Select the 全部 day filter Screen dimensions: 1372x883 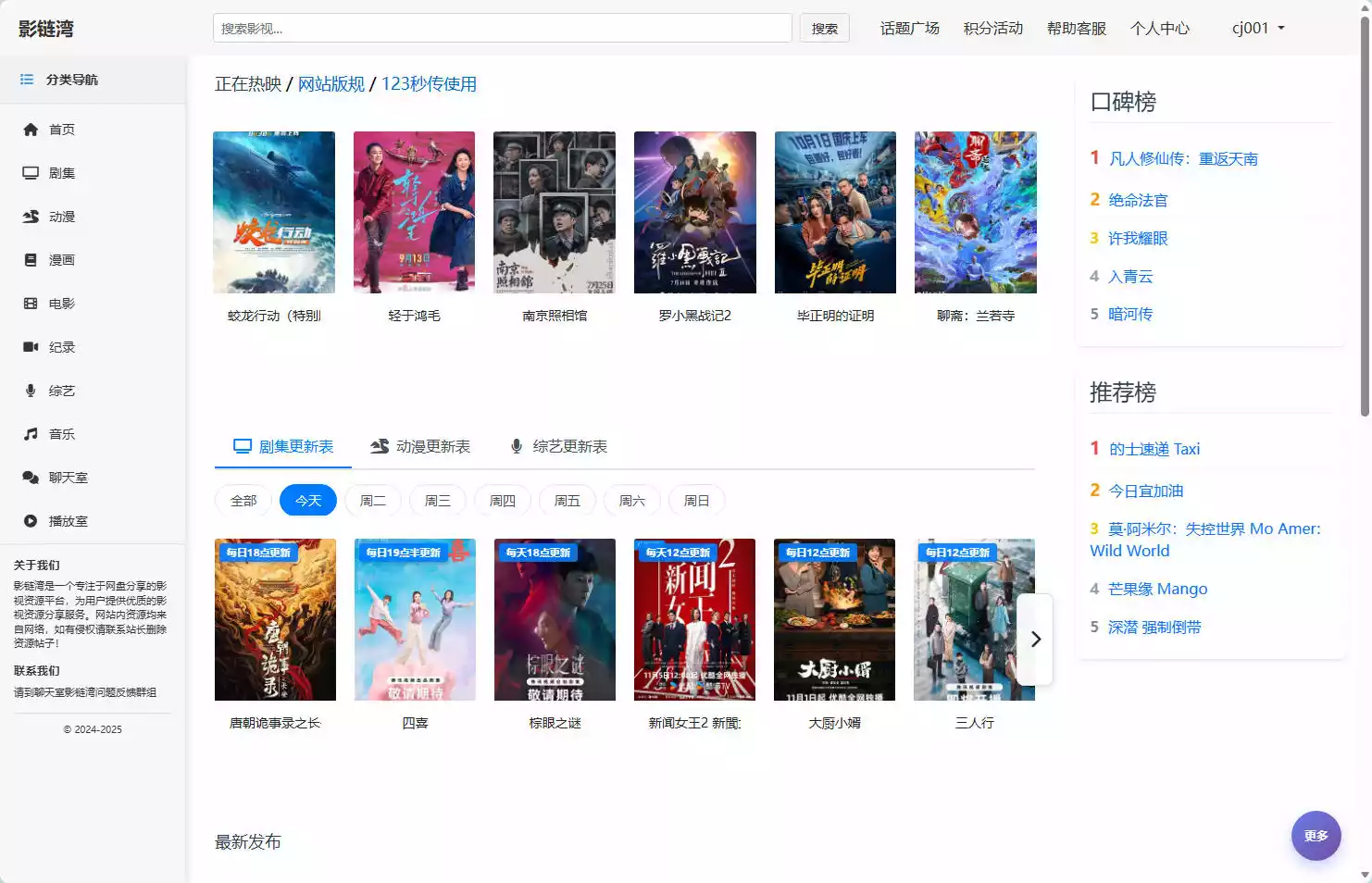click(x=243, y=501)
